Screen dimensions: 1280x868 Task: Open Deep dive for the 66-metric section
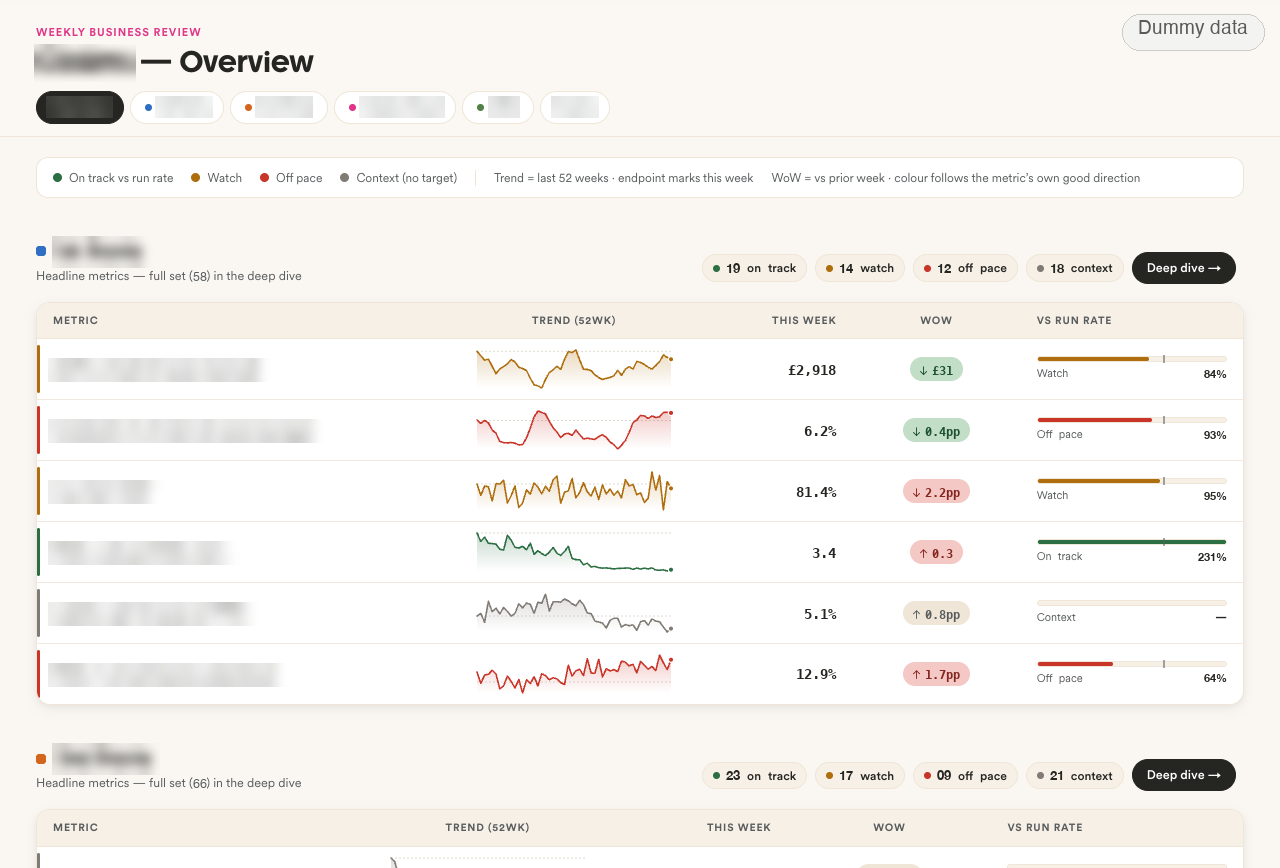point(1184,775)
